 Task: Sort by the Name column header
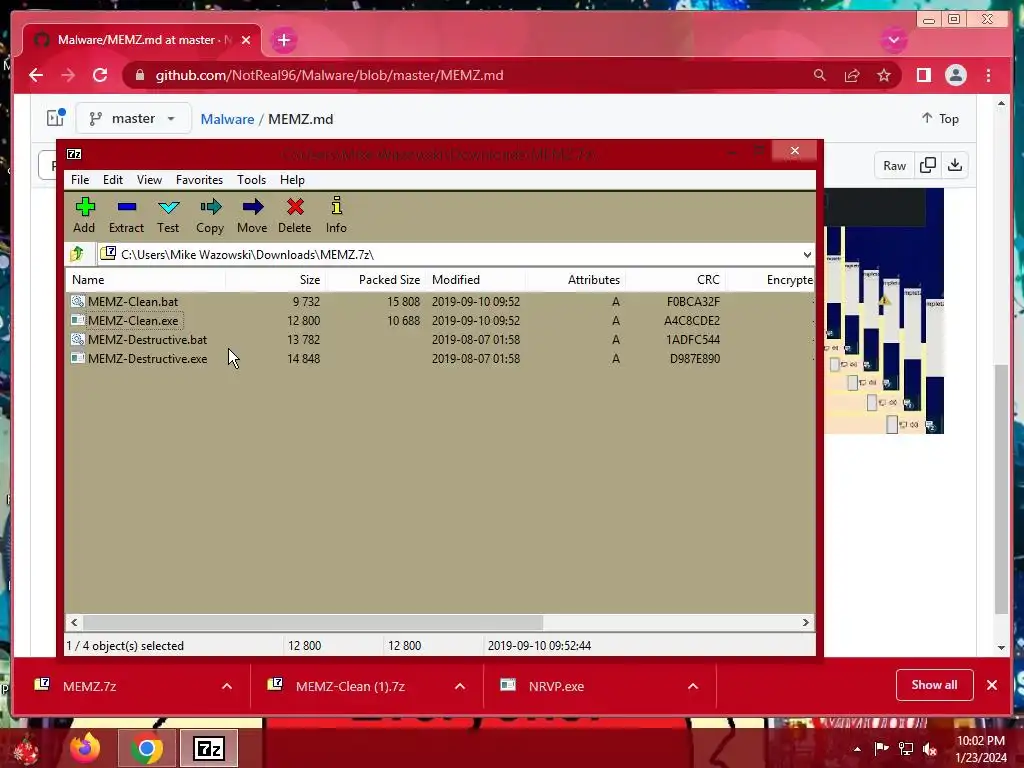(x=146, y=280)
